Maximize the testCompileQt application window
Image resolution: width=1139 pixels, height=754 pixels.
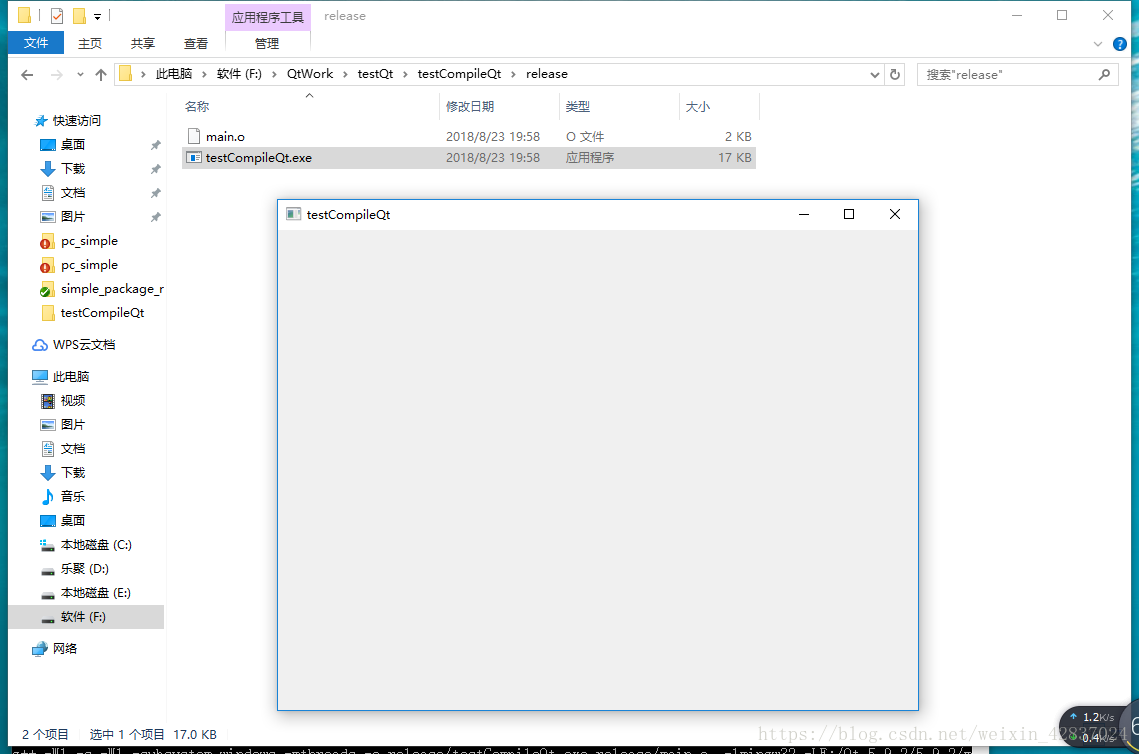(x=848, y=214)
